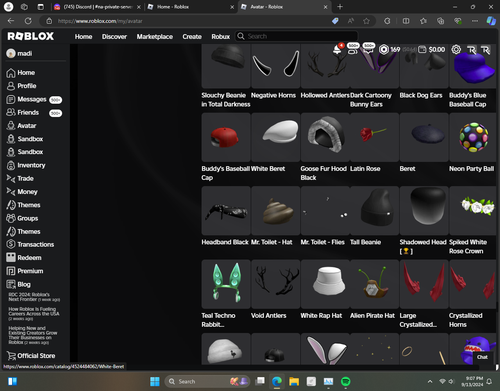Screen dimensions: 500x391
Task: Open the Chat button at bottom right
Action: pyautogui.click(x=482, y=357)
